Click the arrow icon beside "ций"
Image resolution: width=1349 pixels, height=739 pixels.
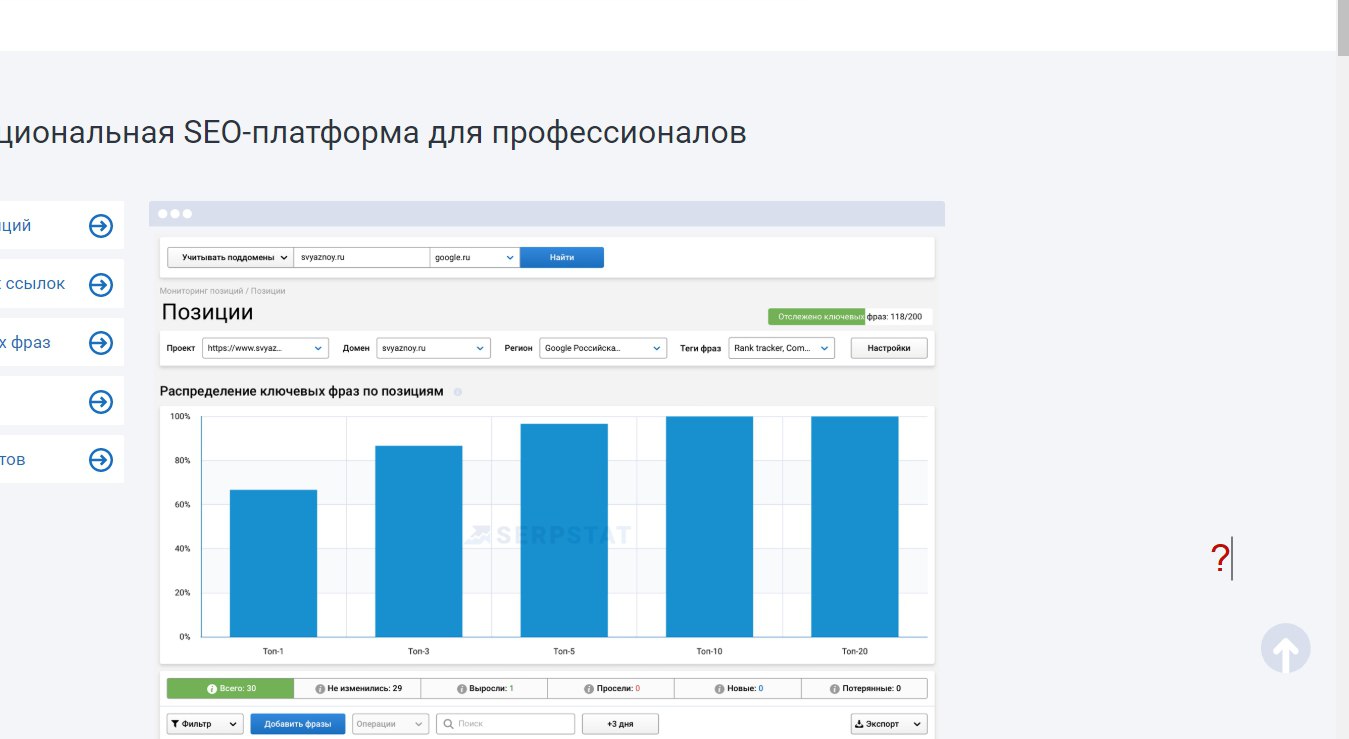tap(101, 226)
